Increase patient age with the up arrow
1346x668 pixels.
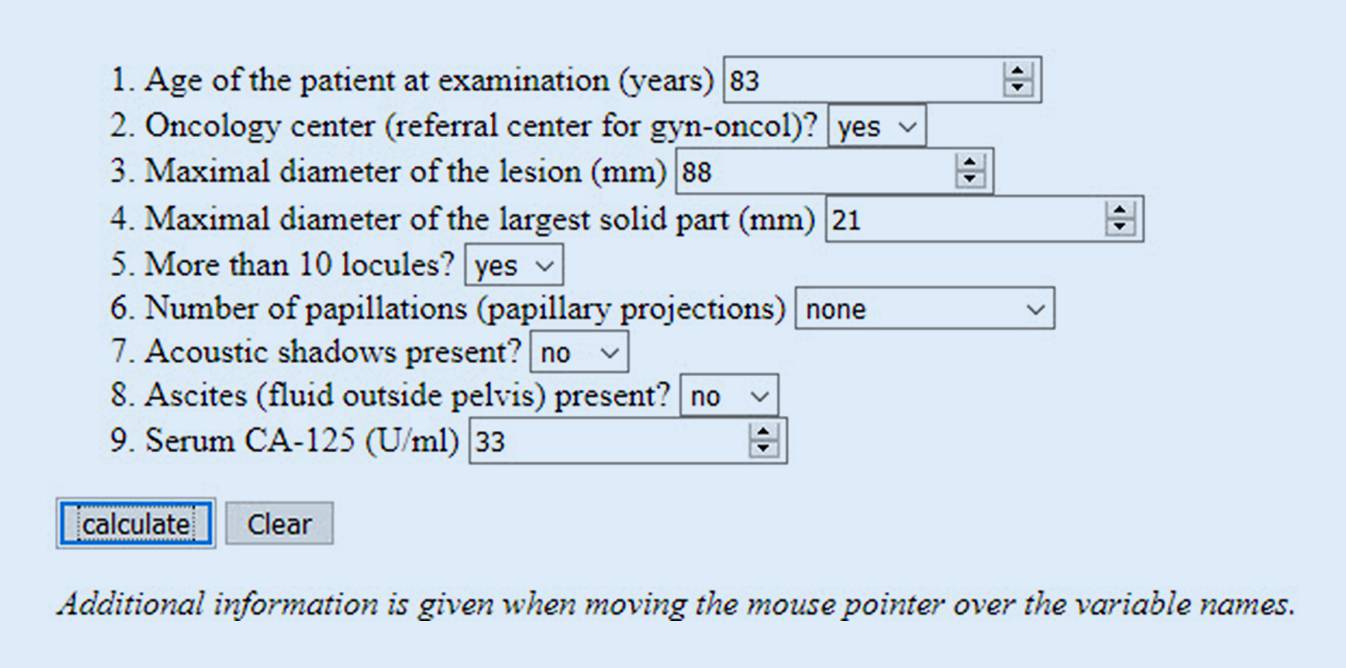tap(1018, 73)
